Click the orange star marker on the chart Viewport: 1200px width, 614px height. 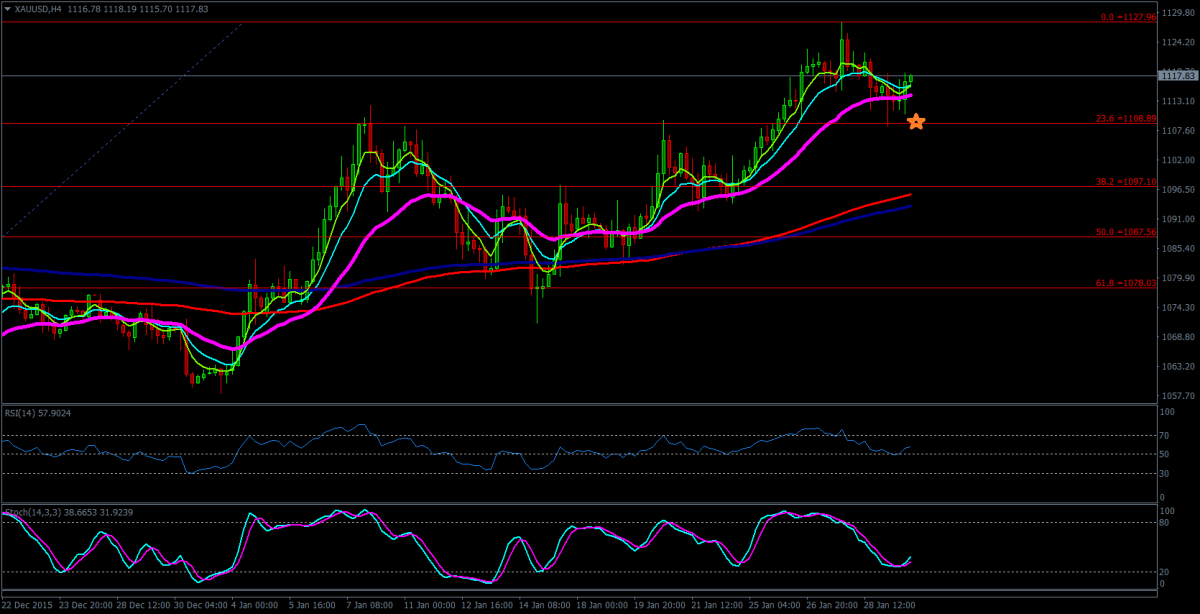(x=915, y=122)
